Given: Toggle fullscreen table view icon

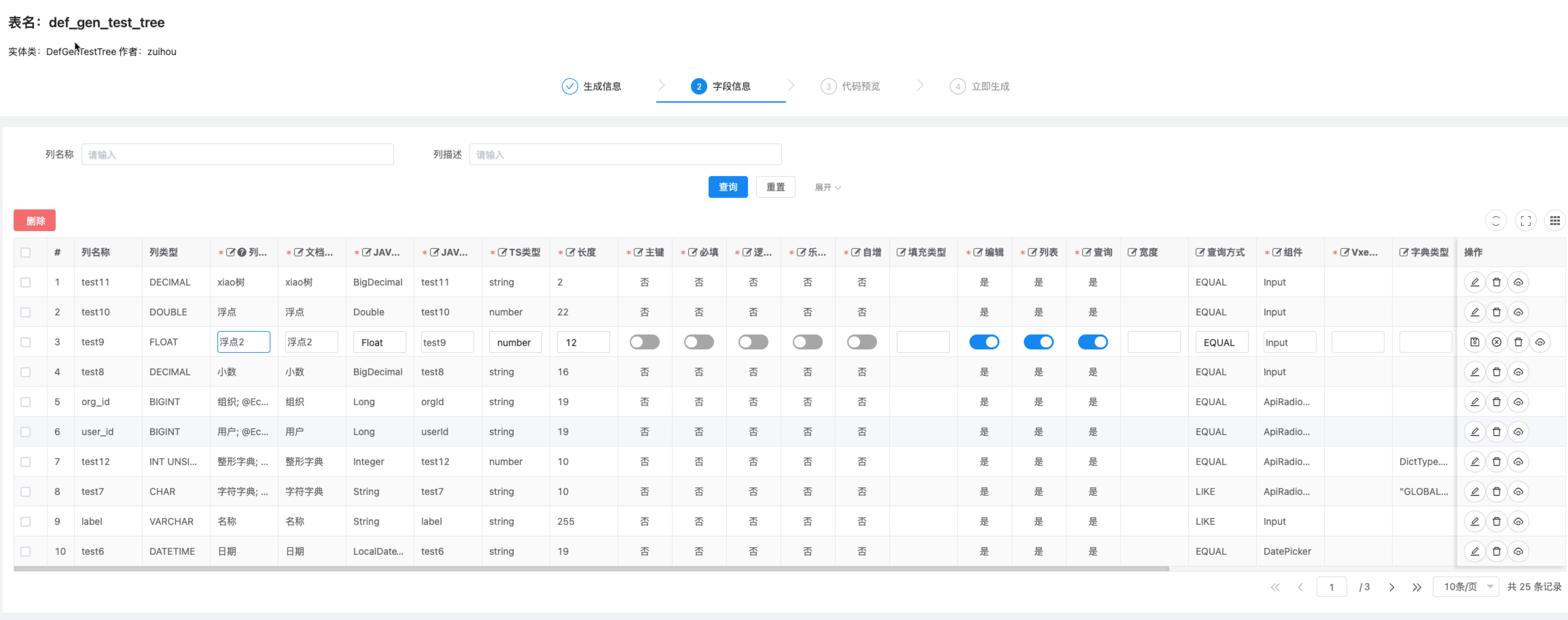Looking at the screenshot, I should [x=1526, y=221].
